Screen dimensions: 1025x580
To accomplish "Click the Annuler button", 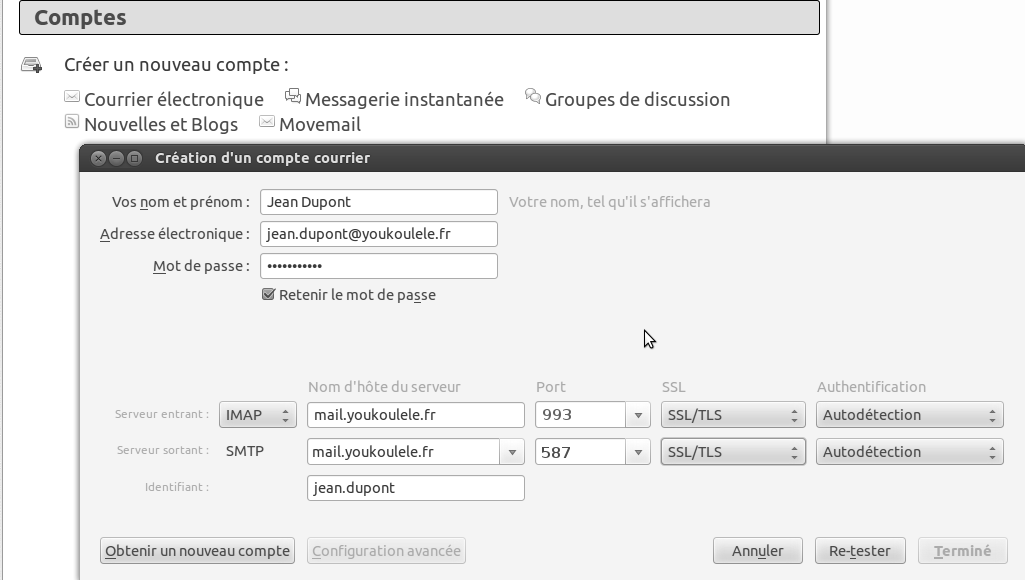I will [756, 551].
